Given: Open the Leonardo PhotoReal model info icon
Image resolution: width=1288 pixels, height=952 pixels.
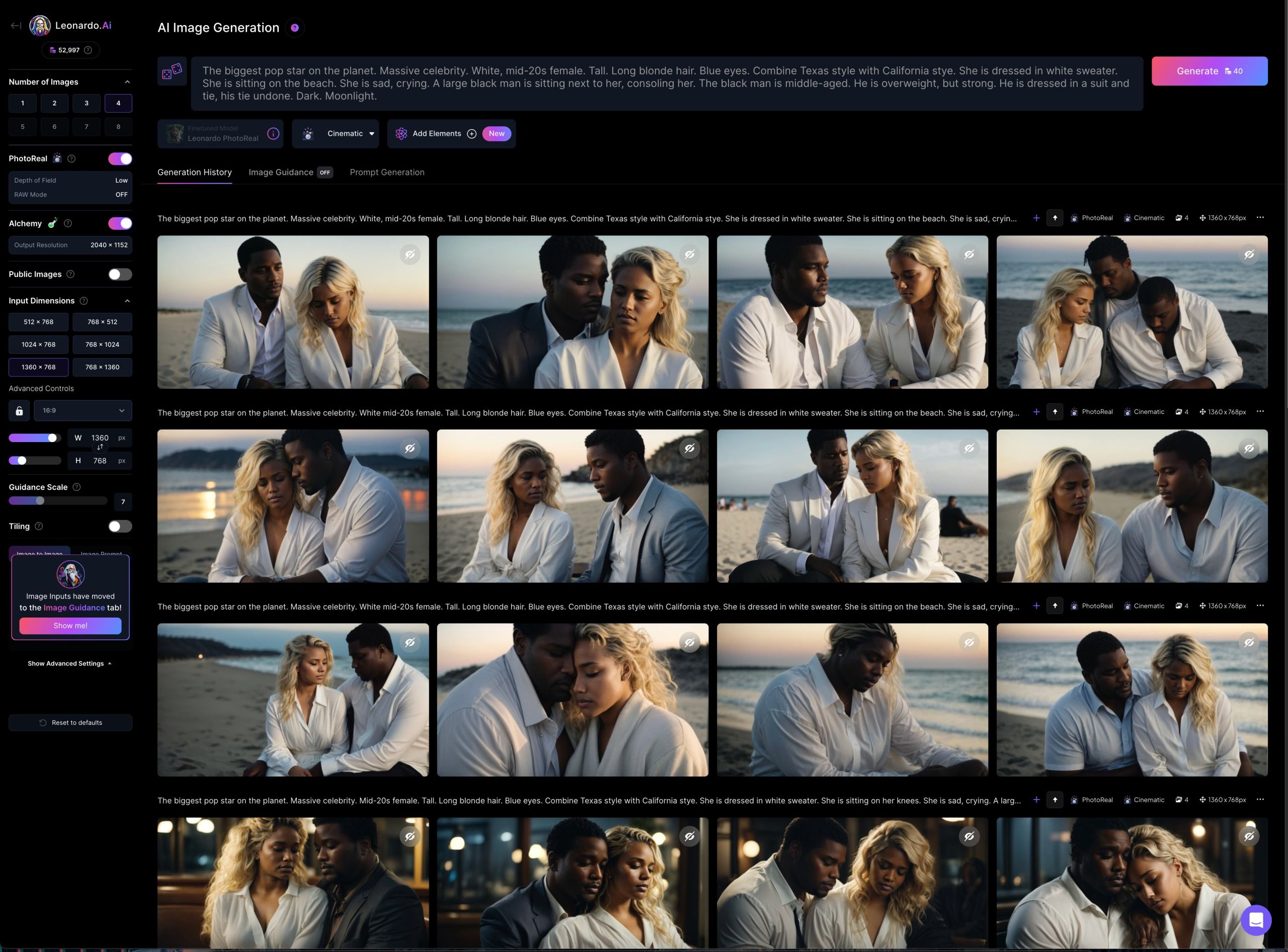Looking at the screenshot, I should [273, 134].
